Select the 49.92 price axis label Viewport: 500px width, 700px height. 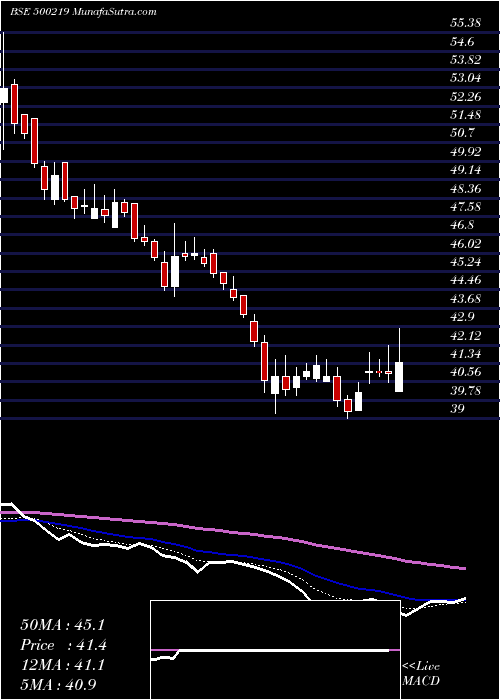[x=465, y=152]
